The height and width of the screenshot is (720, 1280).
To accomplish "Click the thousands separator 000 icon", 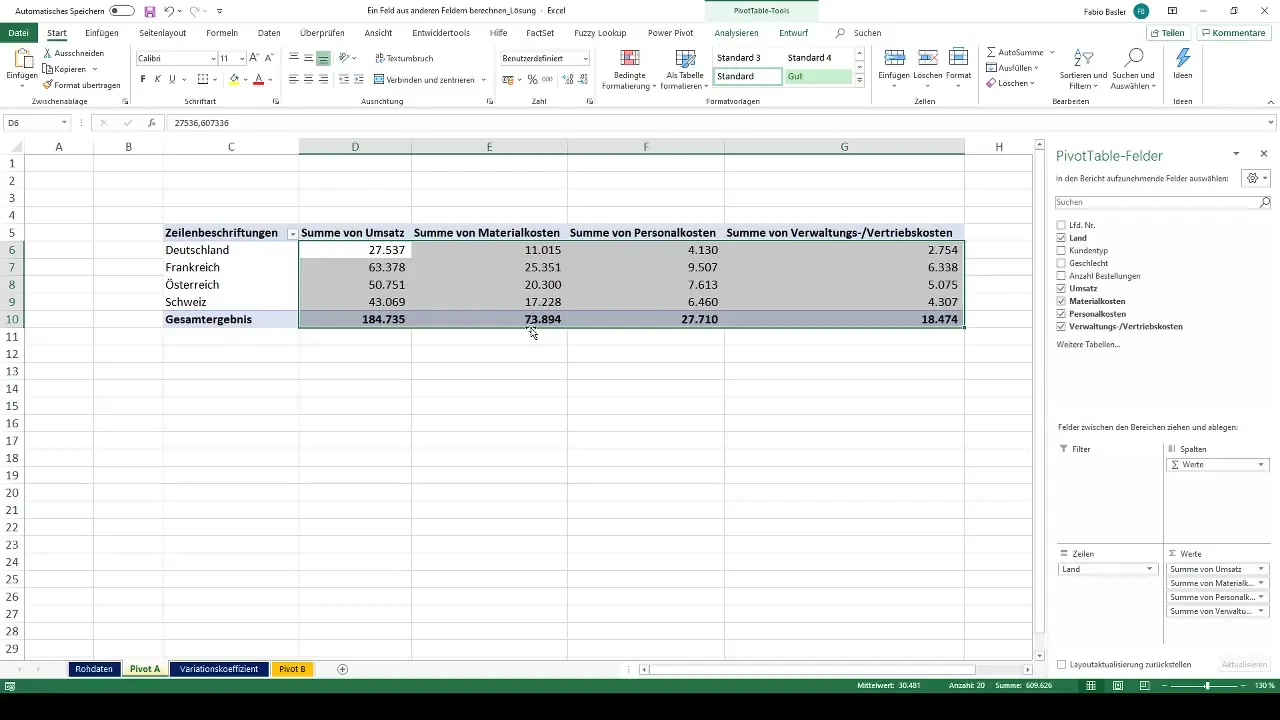I will (x=548, y=79).
